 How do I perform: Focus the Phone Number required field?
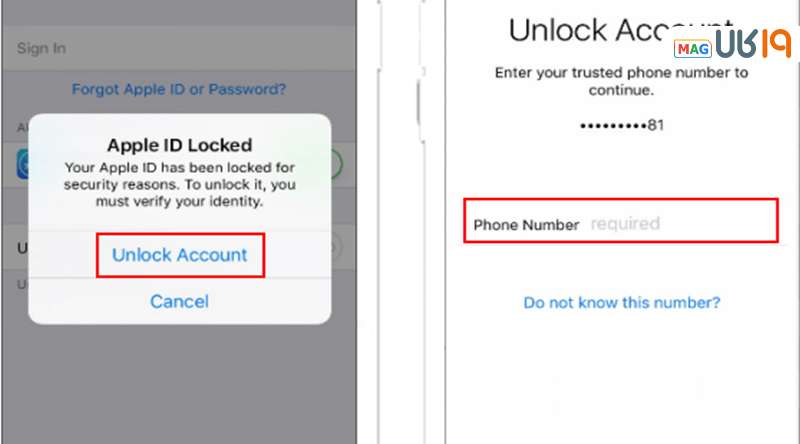(x=676, y=224)
